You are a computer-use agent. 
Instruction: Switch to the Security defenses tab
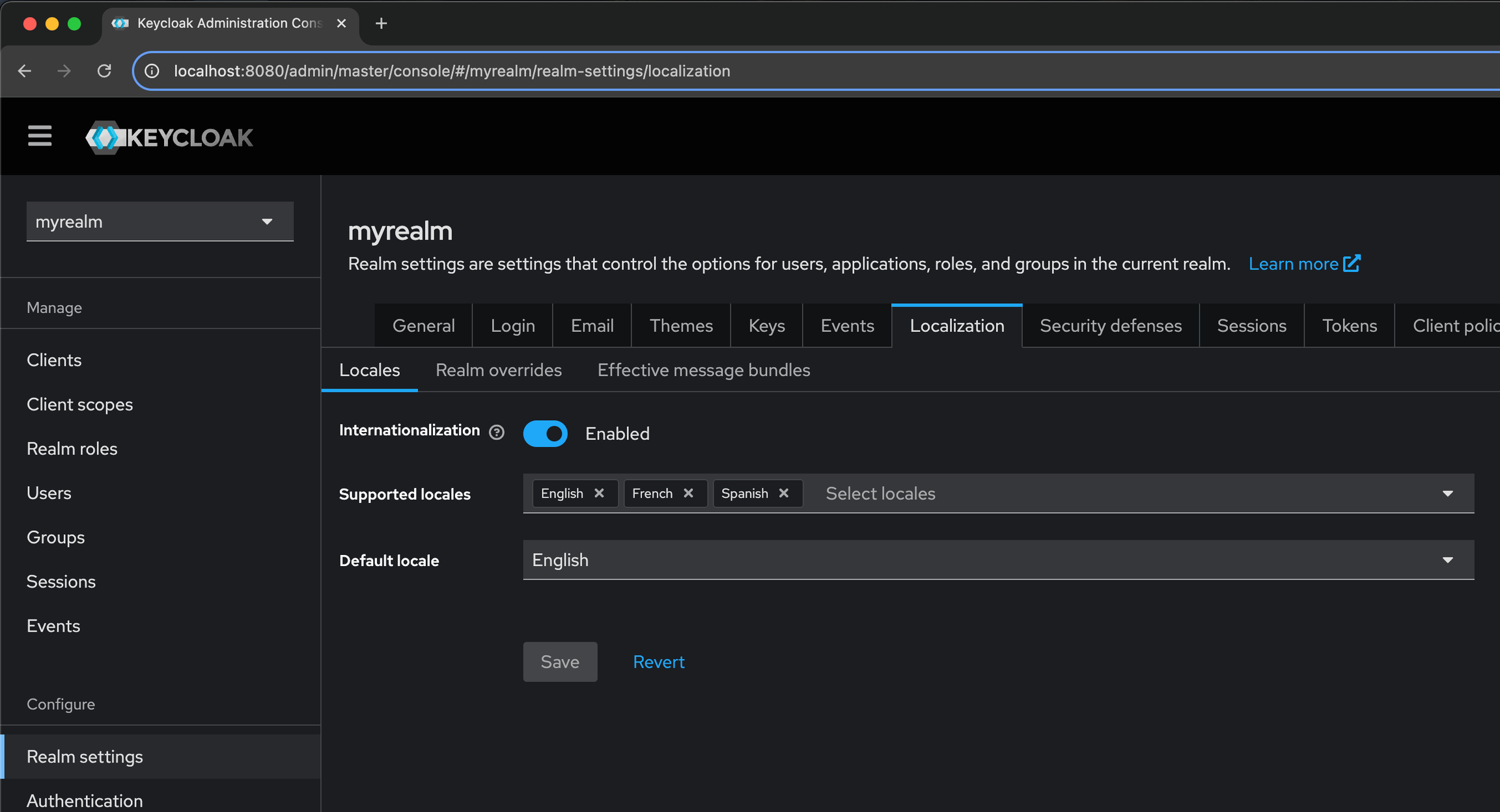click(1111, 325)
